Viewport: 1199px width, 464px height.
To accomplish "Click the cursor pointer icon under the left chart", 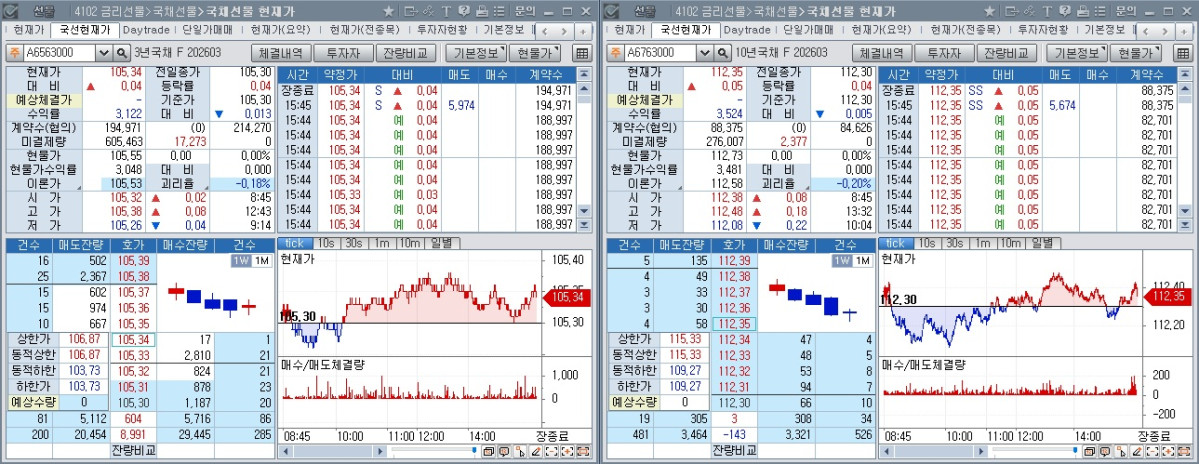I will (x=520, y=452).
